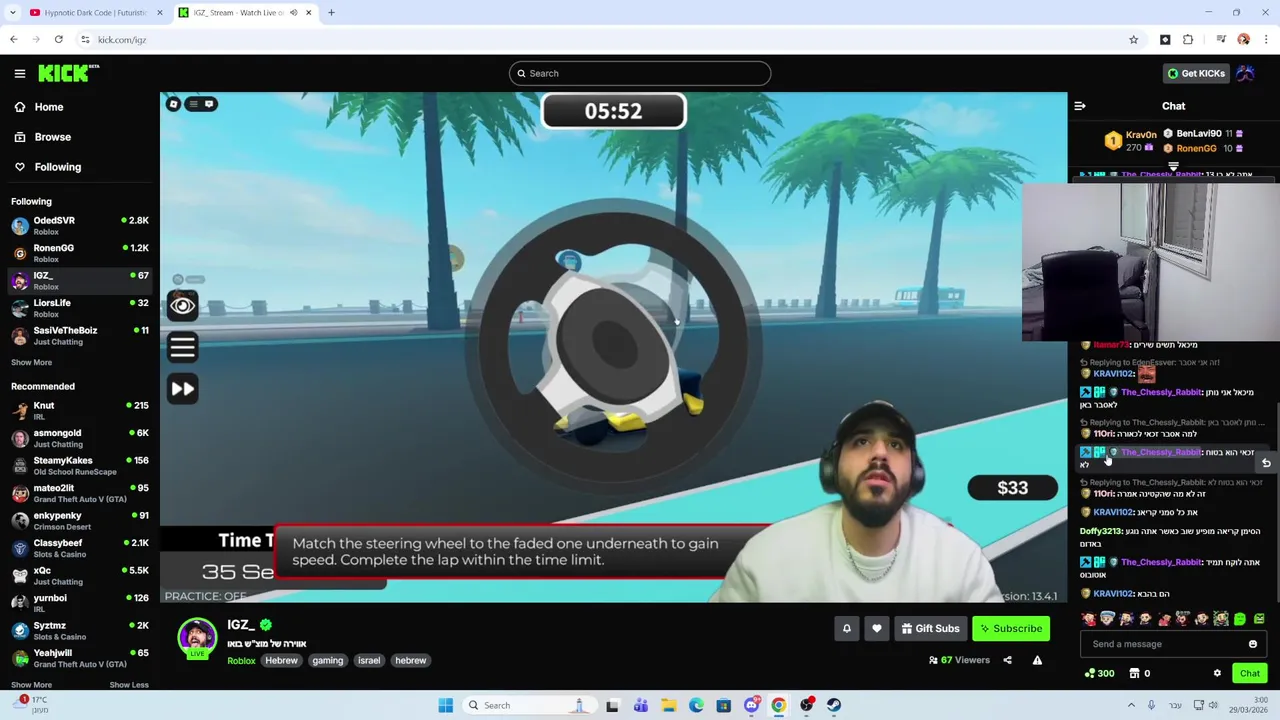Open the emoji picker in message box
The width and height of the screenshot is (1280, 720).
pyautogui.click(x=1253, y=645)
